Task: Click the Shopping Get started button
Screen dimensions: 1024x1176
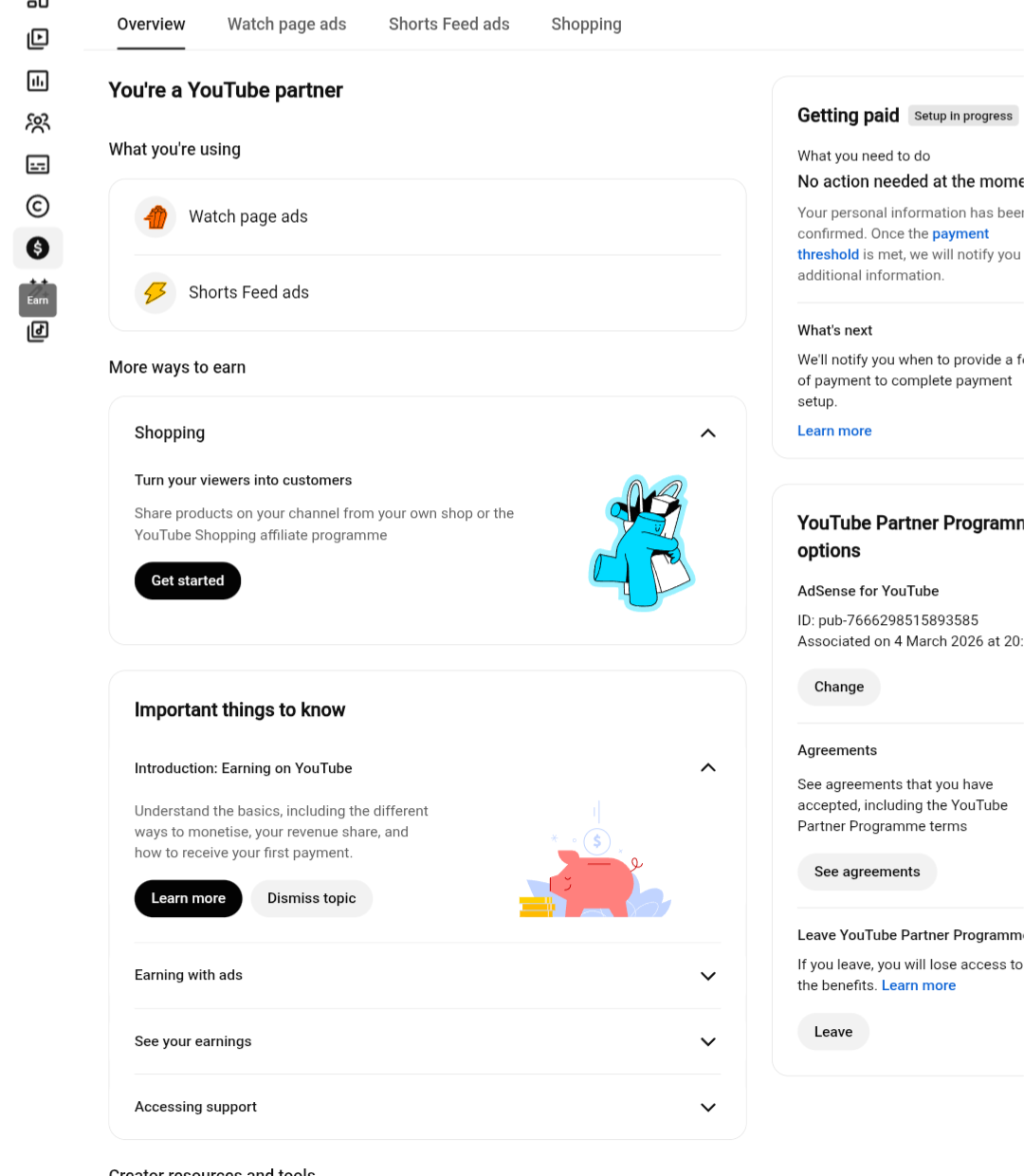Action: pyautogui.click(x=188, y=580)
